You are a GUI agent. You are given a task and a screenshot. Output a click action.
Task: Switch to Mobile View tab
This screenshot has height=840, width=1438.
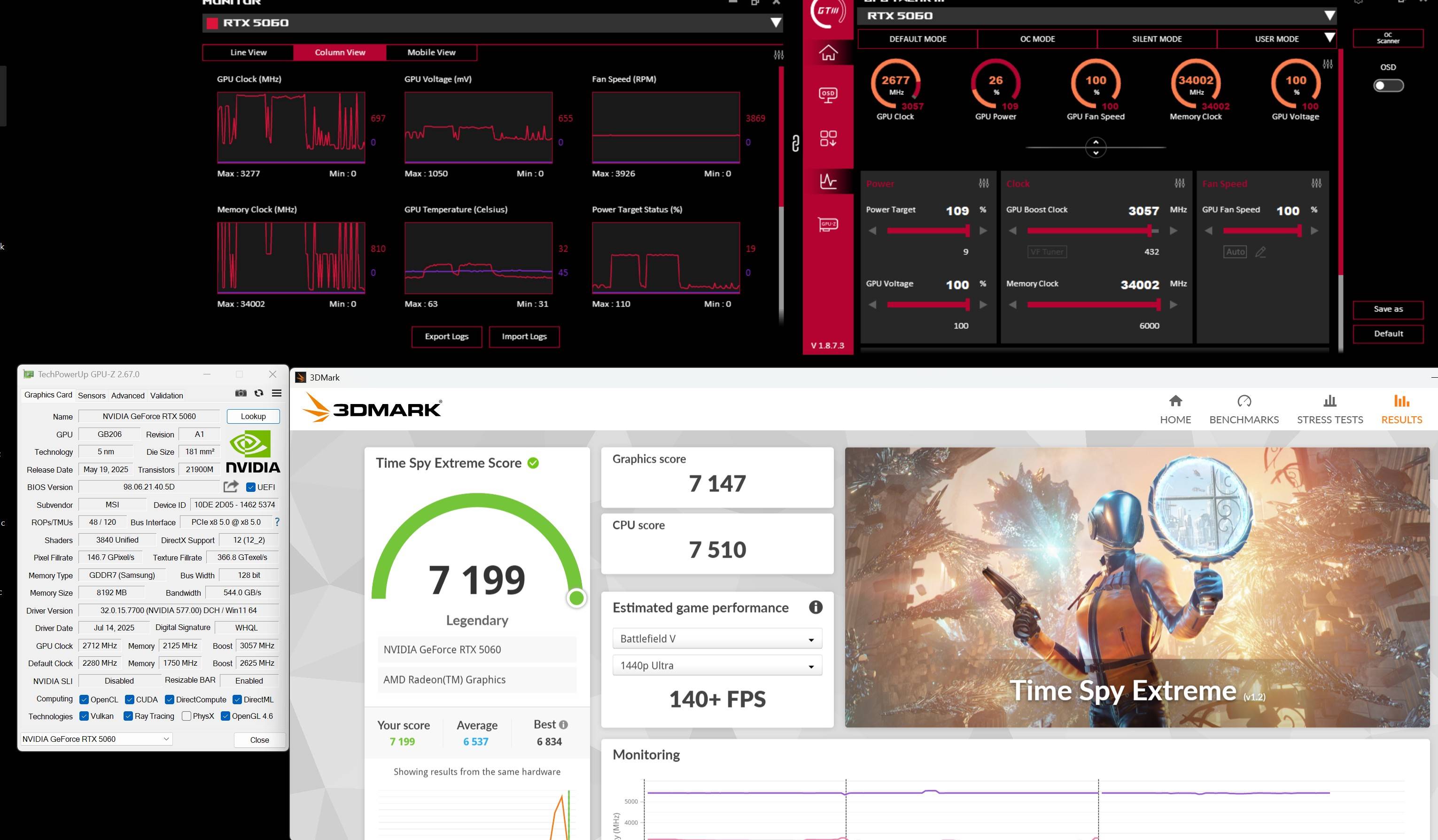[431, 53]
